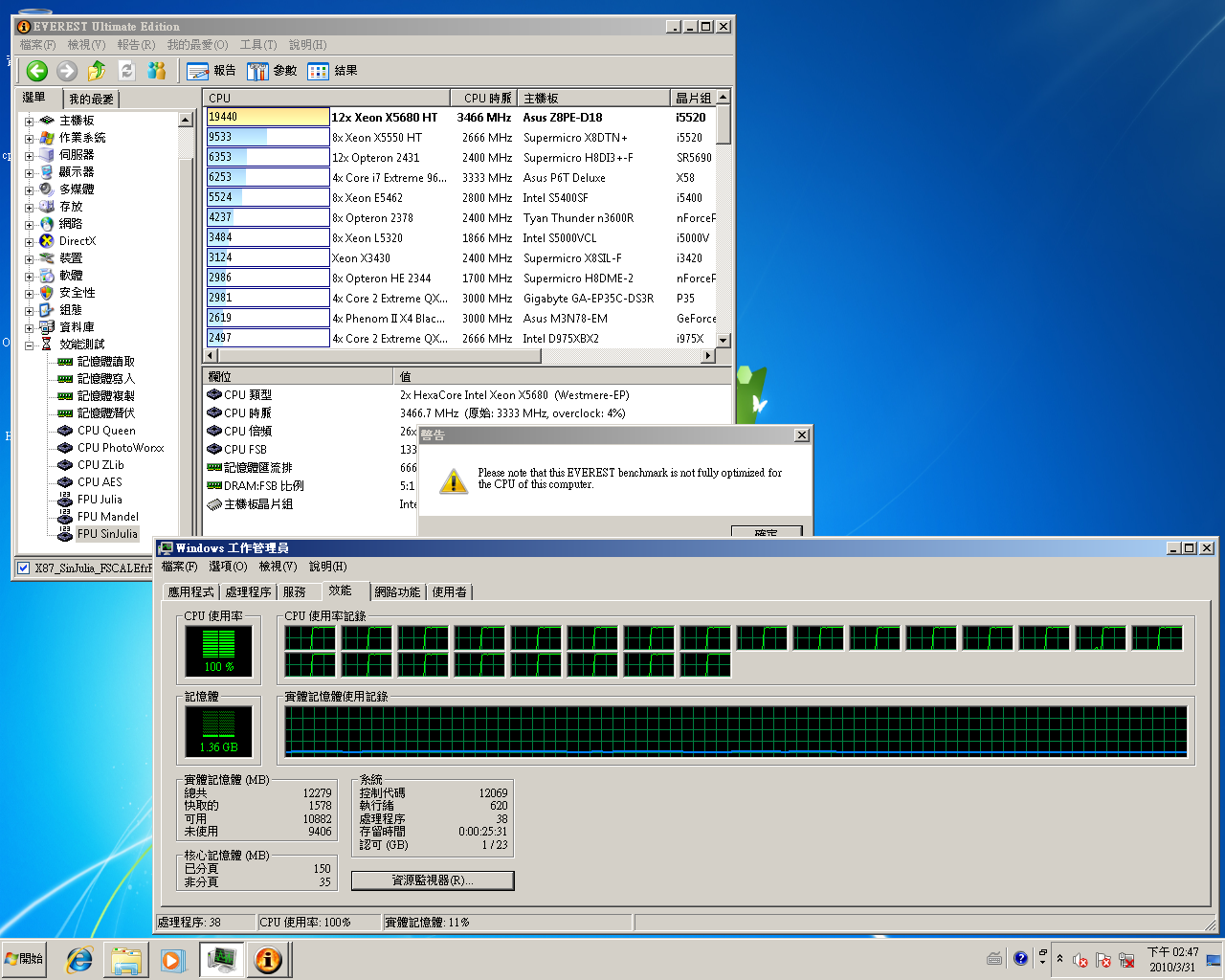Select the DirectX tree node
This screenshot has width=1225, height=980.
(x=78, y=241)
